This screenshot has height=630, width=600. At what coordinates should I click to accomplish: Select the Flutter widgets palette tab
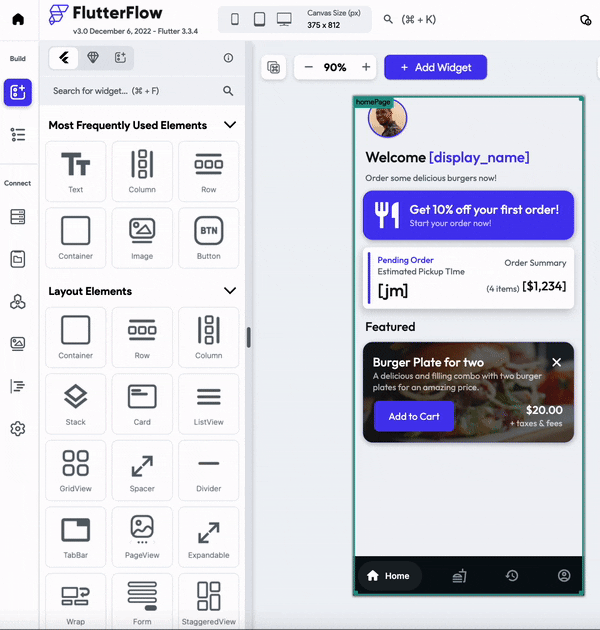coord(63,58)
